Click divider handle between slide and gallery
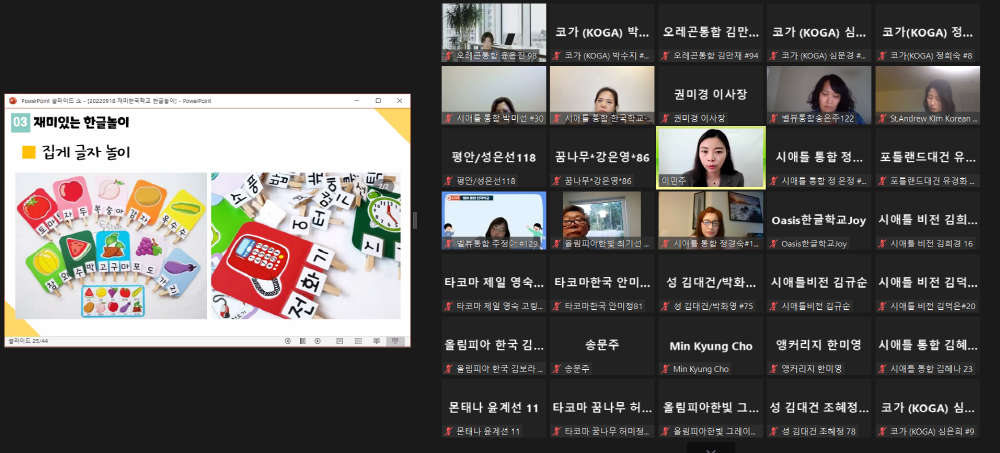Screen dimensions: 1000x453 (x=414, y=220)
